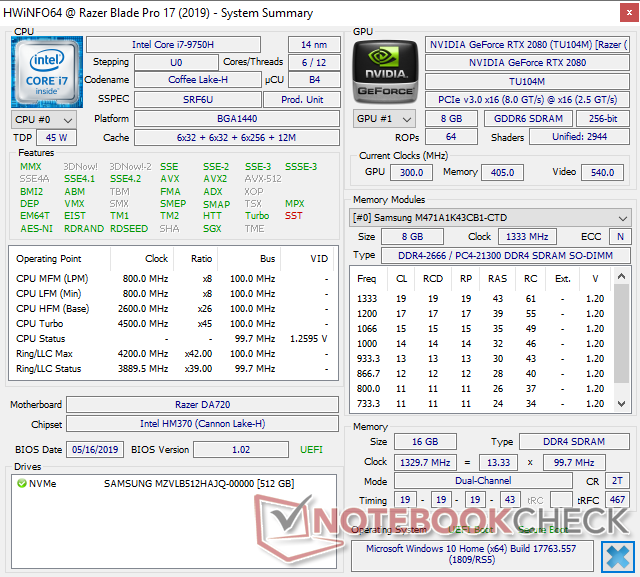Click the GPU clock 300.0 field
The image size is (640, 577).
(x=411, y=172)
